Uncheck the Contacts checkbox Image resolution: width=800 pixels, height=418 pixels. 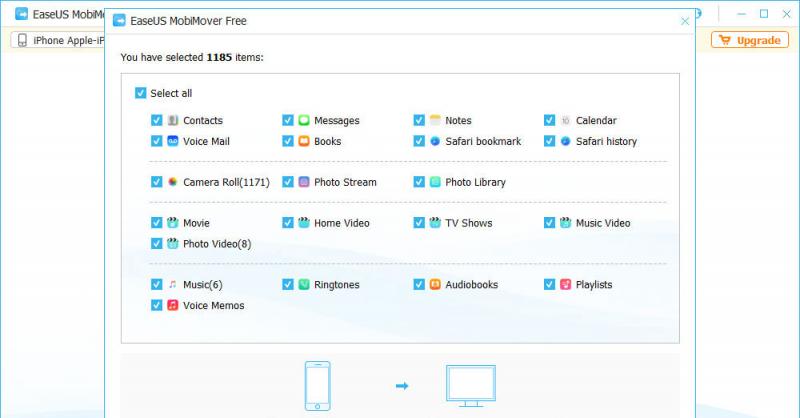(x=157, y=120)
